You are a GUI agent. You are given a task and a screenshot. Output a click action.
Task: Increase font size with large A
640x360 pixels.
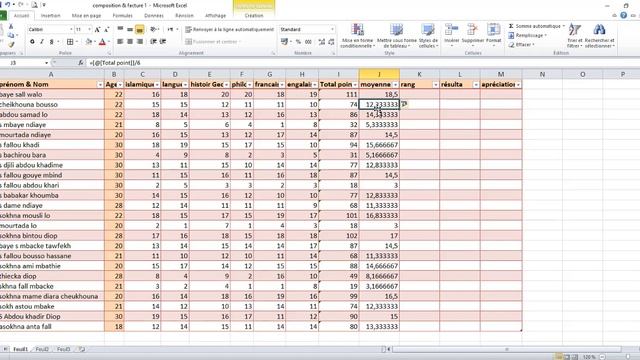click(x=97, y=29)
